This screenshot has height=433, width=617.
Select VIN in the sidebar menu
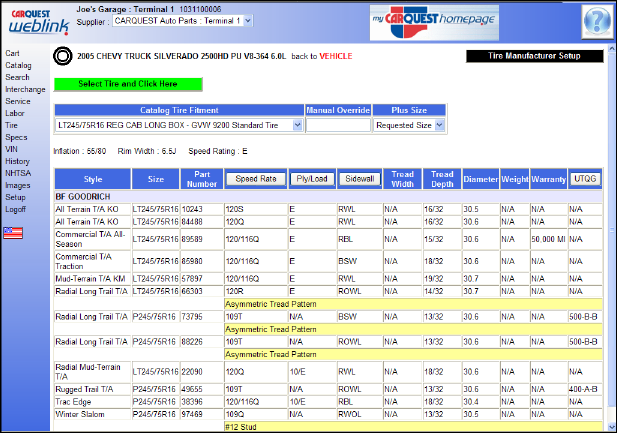tap(11, 149)
